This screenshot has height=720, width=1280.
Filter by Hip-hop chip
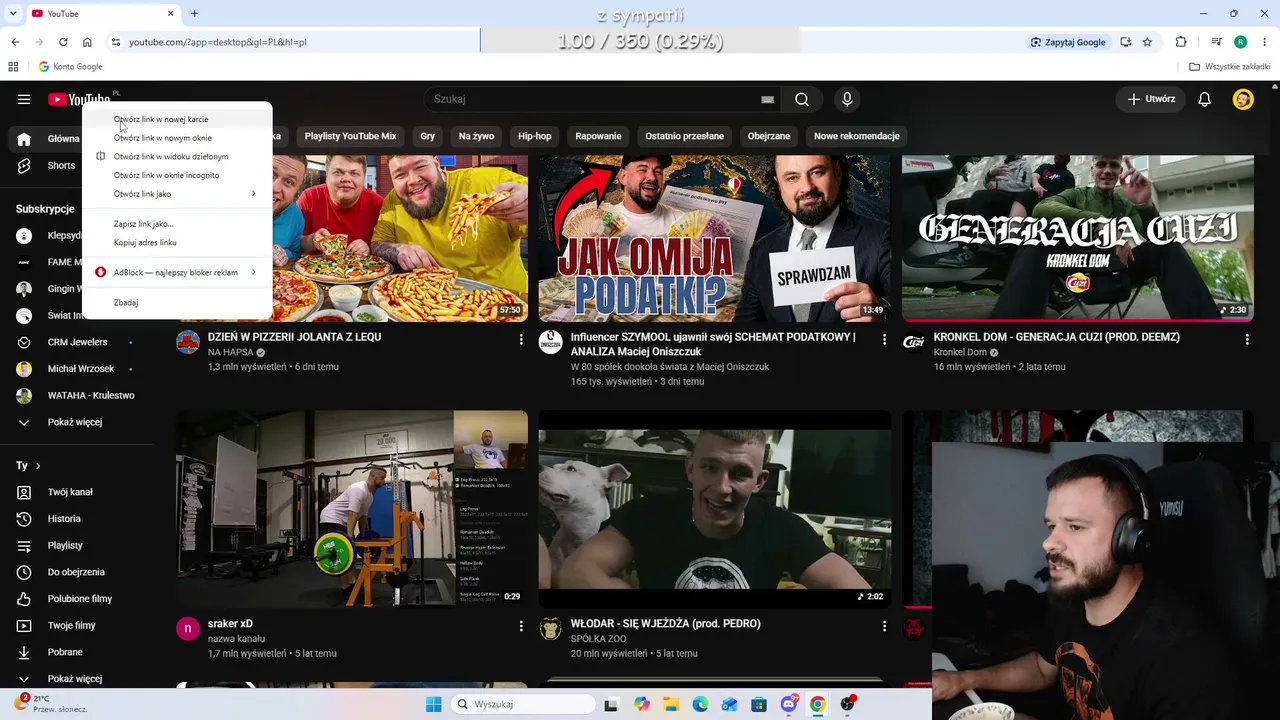tap(535, 136)
